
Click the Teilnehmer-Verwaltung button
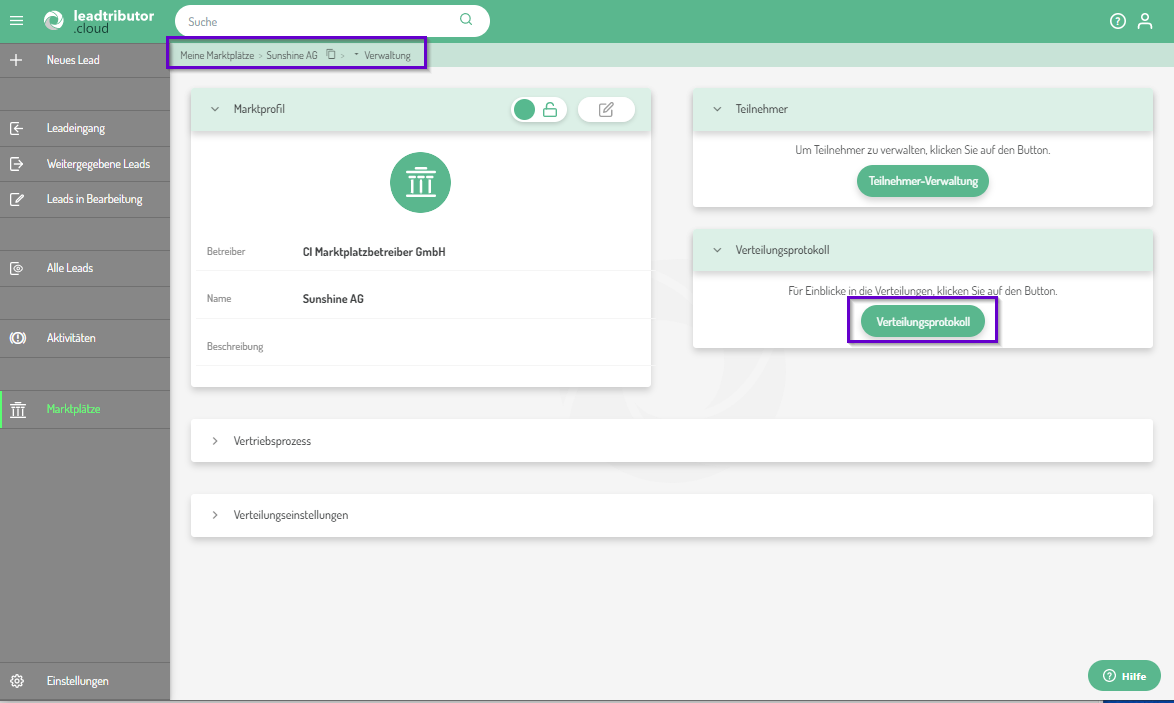click(923, 181)
